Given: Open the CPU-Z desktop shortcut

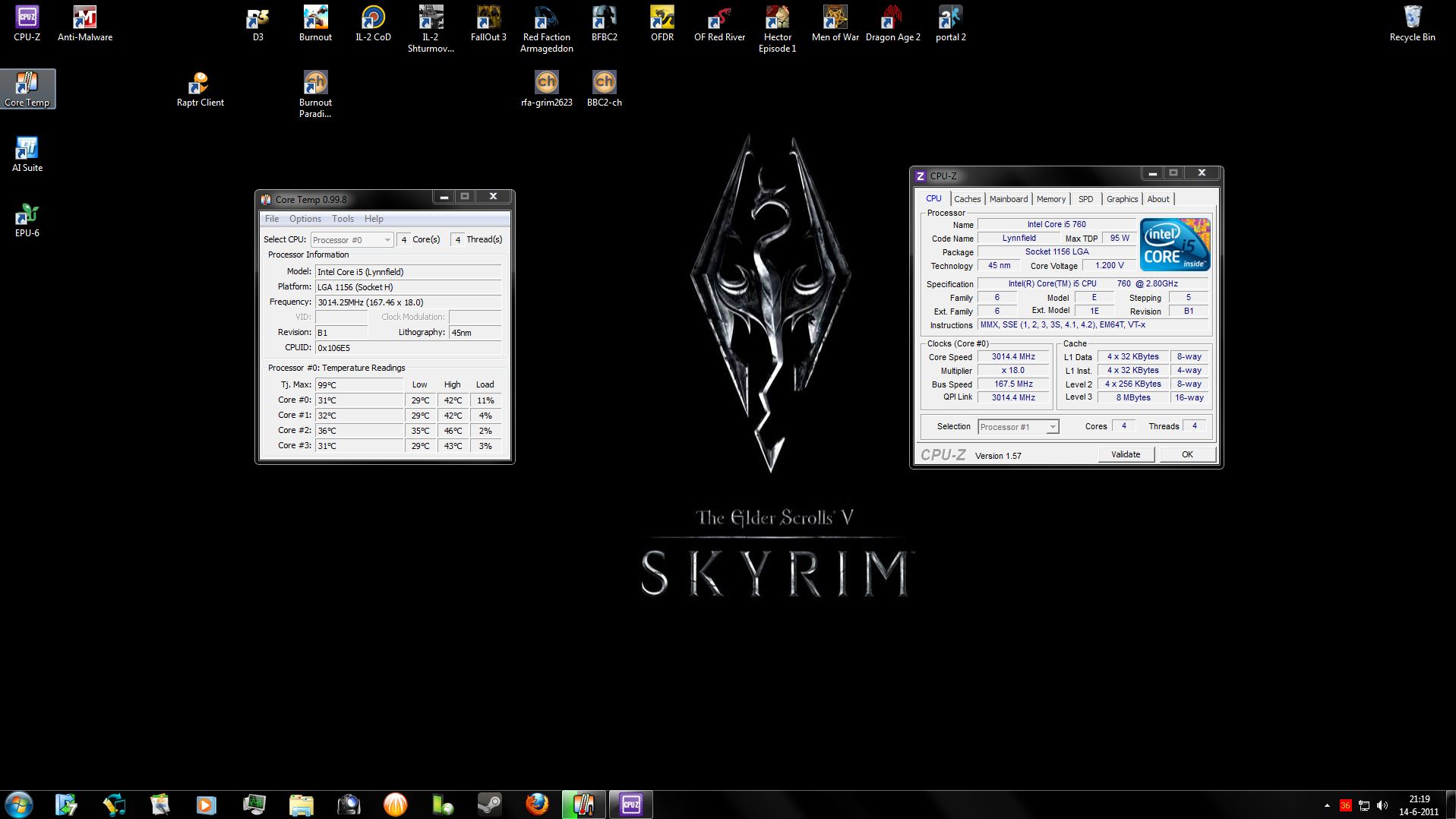Looking at the screenshot, I should [27, 24].
